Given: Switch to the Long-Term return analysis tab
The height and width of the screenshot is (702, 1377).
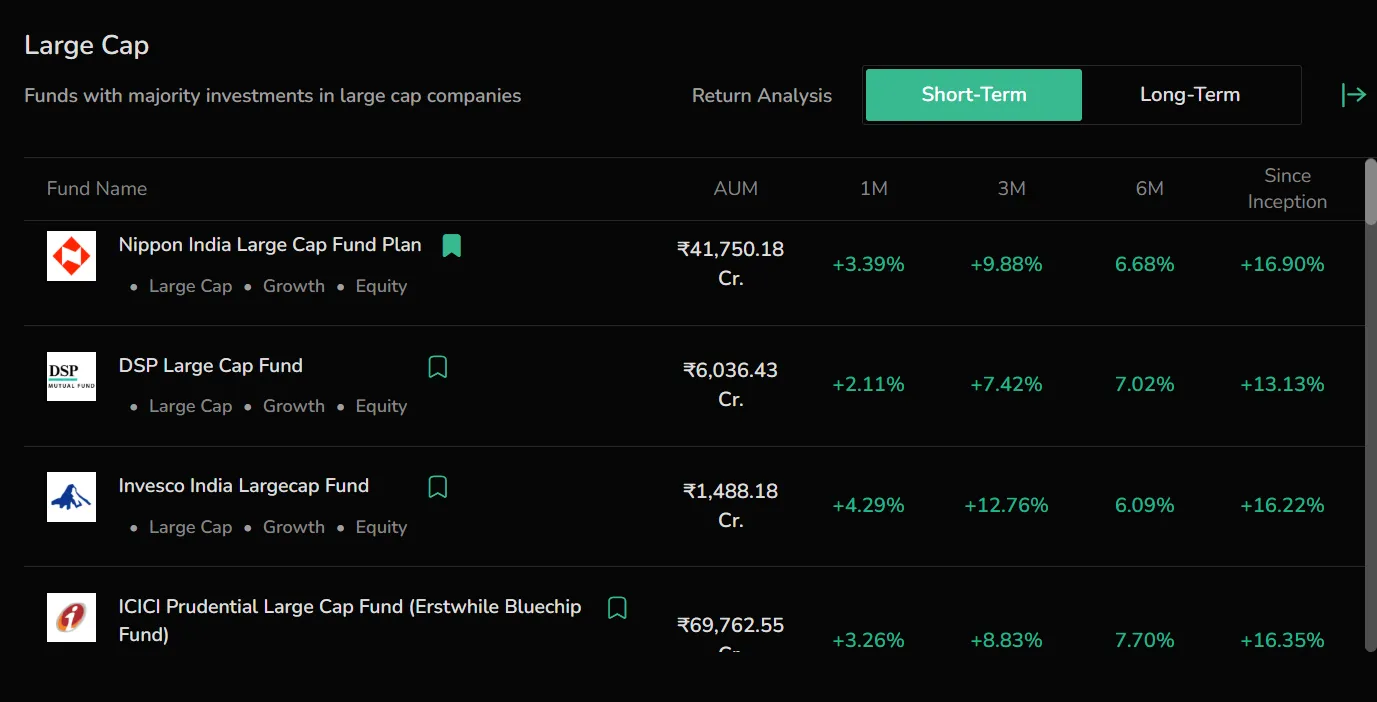Looking at the screenshot, I should click(1190, 95).
